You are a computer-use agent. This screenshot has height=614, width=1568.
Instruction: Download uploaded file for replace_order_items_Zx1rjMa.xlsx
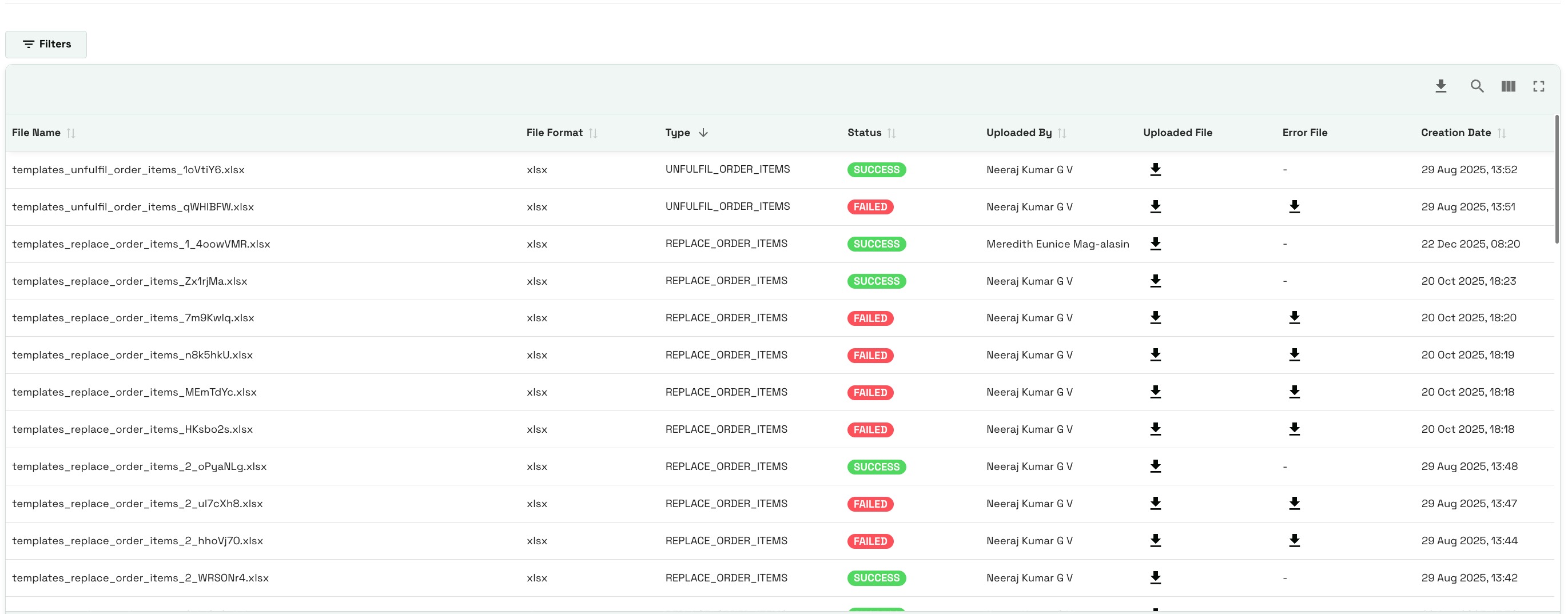[x=1155, y=281]
